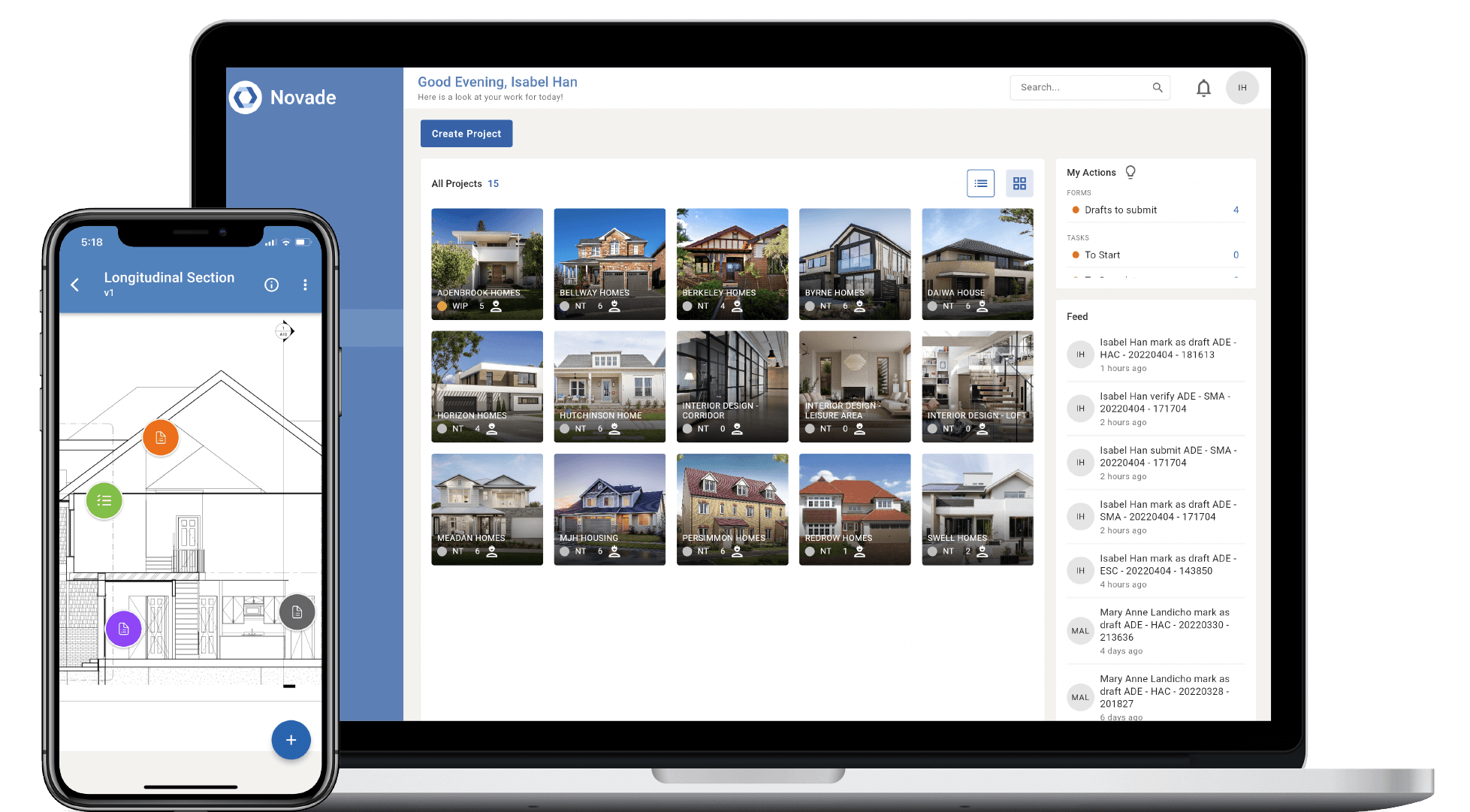Click members icon on Horizon Homes card

pos(492,429)
